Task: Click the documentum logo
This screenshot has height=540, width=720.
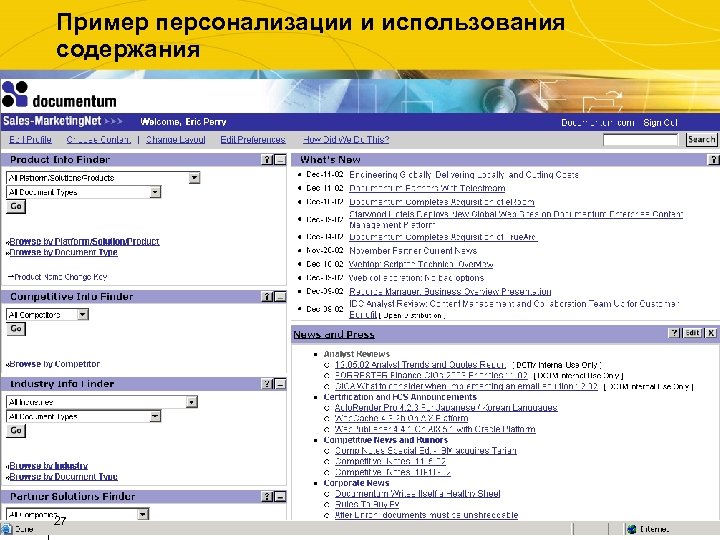Action: pyautogui.click(x=59, y=95)
